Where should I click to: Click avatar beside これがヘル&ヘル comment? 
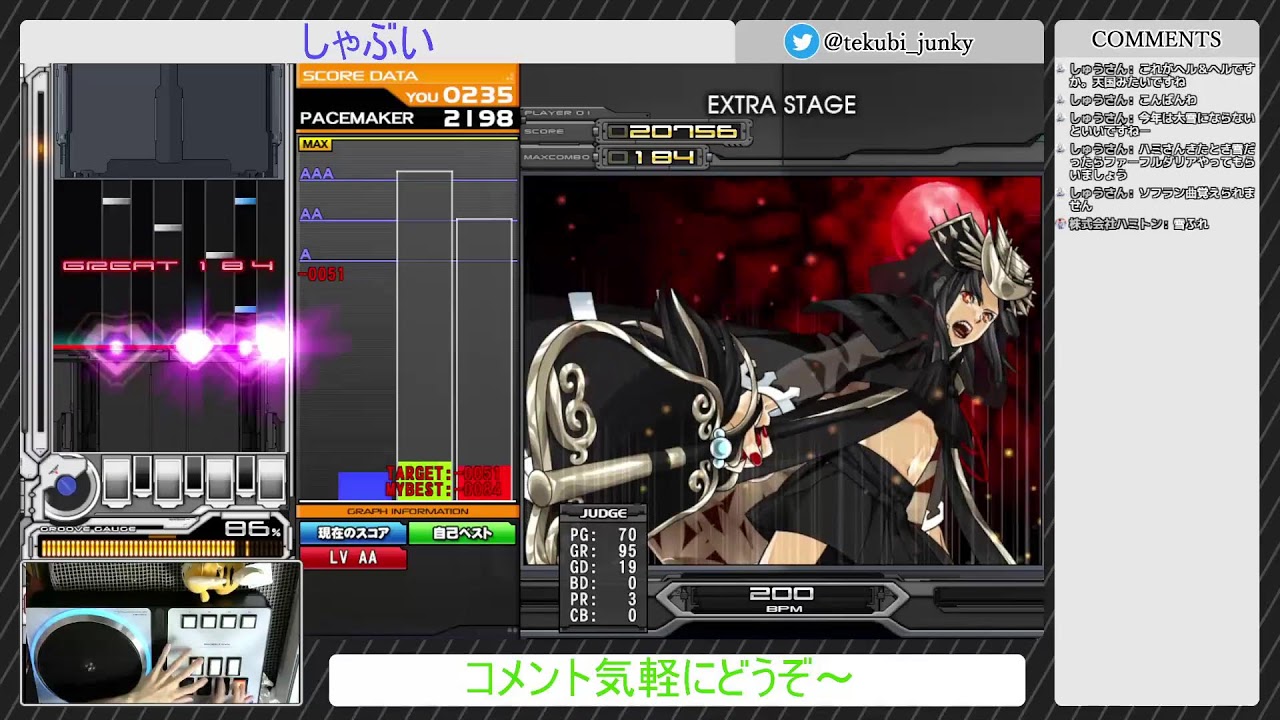coord(1062,69)
